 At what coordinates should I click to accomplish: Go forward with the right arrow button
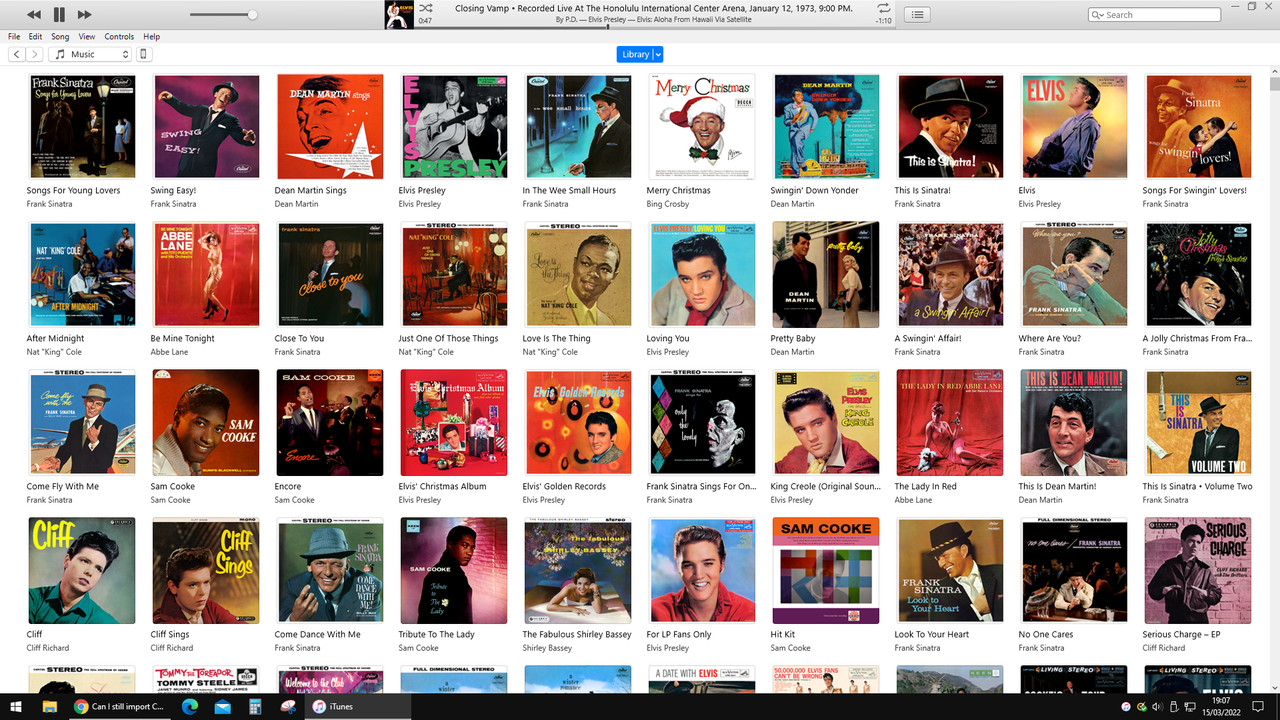click(x=35, y=54)
